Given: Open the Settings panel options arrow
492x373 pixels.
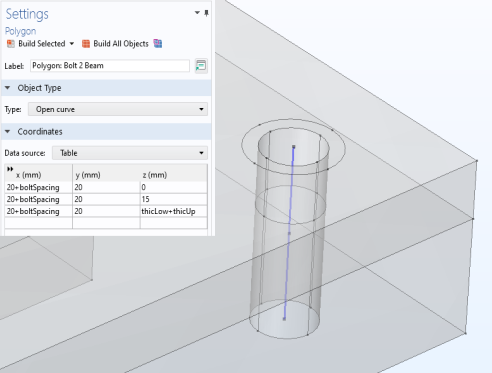Looking at the screenshot, I should coord(197,13).
